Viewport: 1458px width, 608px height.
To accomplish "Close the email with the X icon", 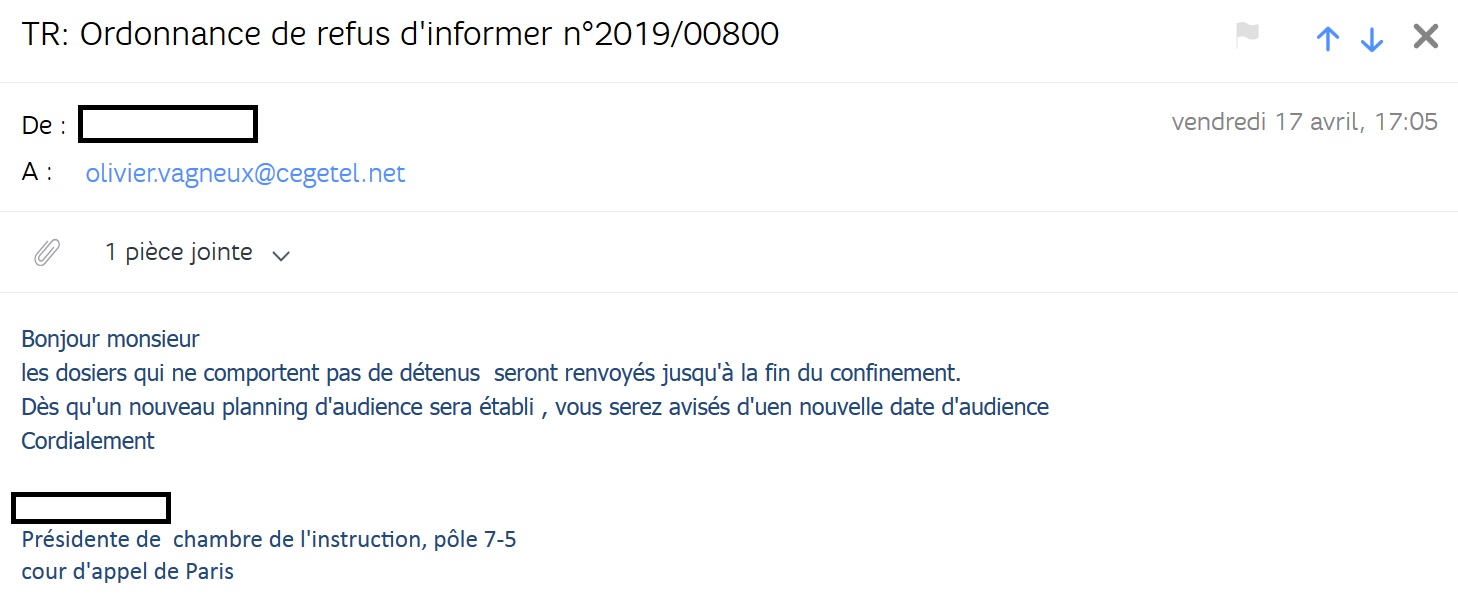I will click(1425, 37).
